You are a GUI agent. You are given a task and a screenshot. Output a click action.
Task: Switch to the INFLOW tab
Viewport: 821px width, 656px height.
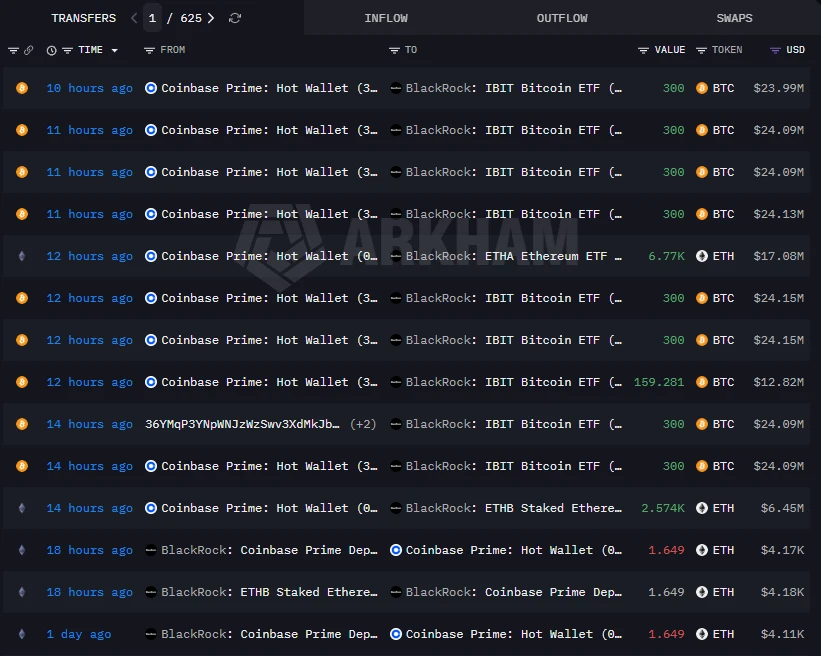coord(386,18)
